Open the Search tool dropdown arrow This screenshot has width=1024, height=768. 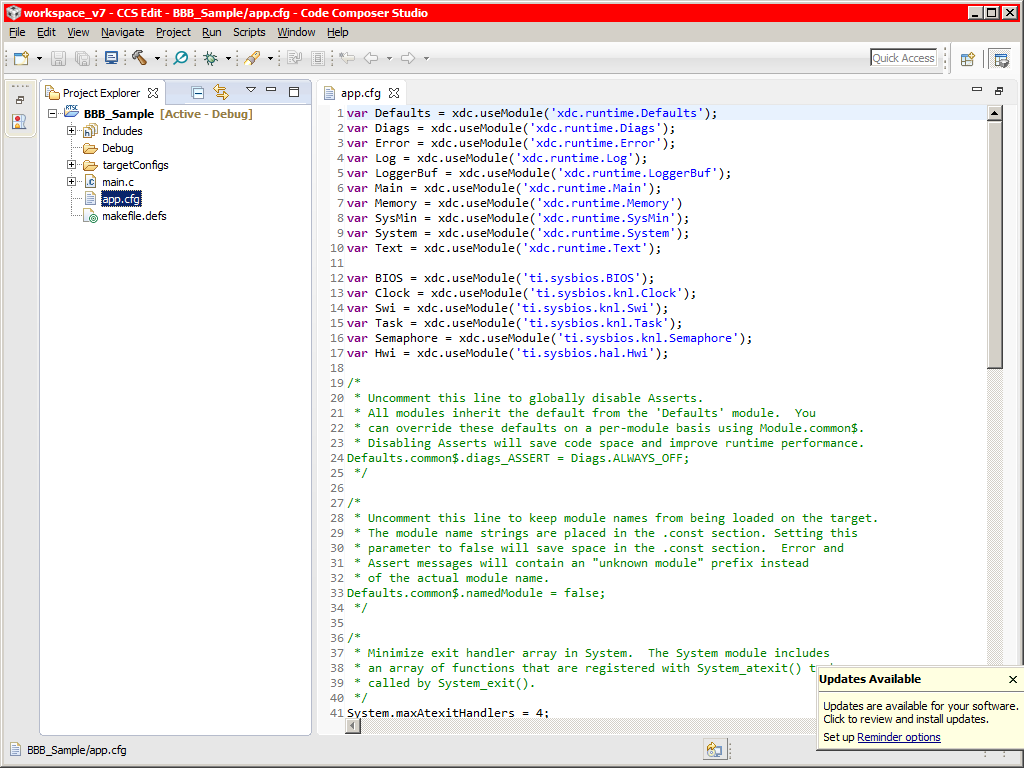tap(270, 59)
